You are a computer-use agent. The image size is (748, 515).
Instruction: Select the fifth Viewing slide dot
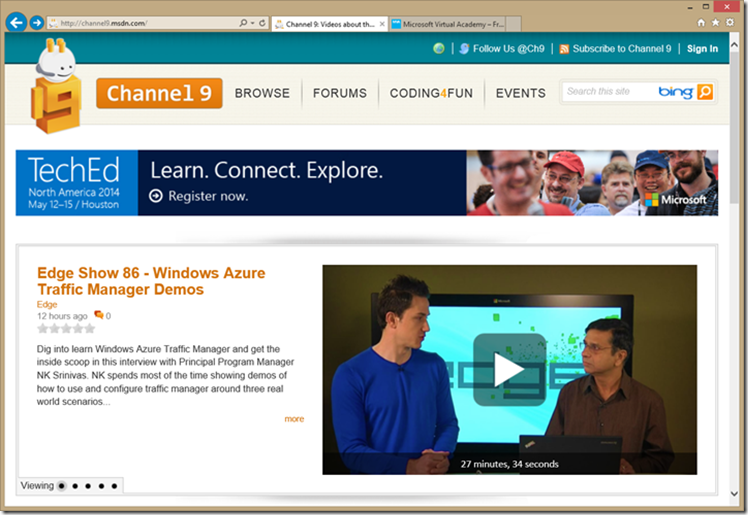tap(114, 486)
